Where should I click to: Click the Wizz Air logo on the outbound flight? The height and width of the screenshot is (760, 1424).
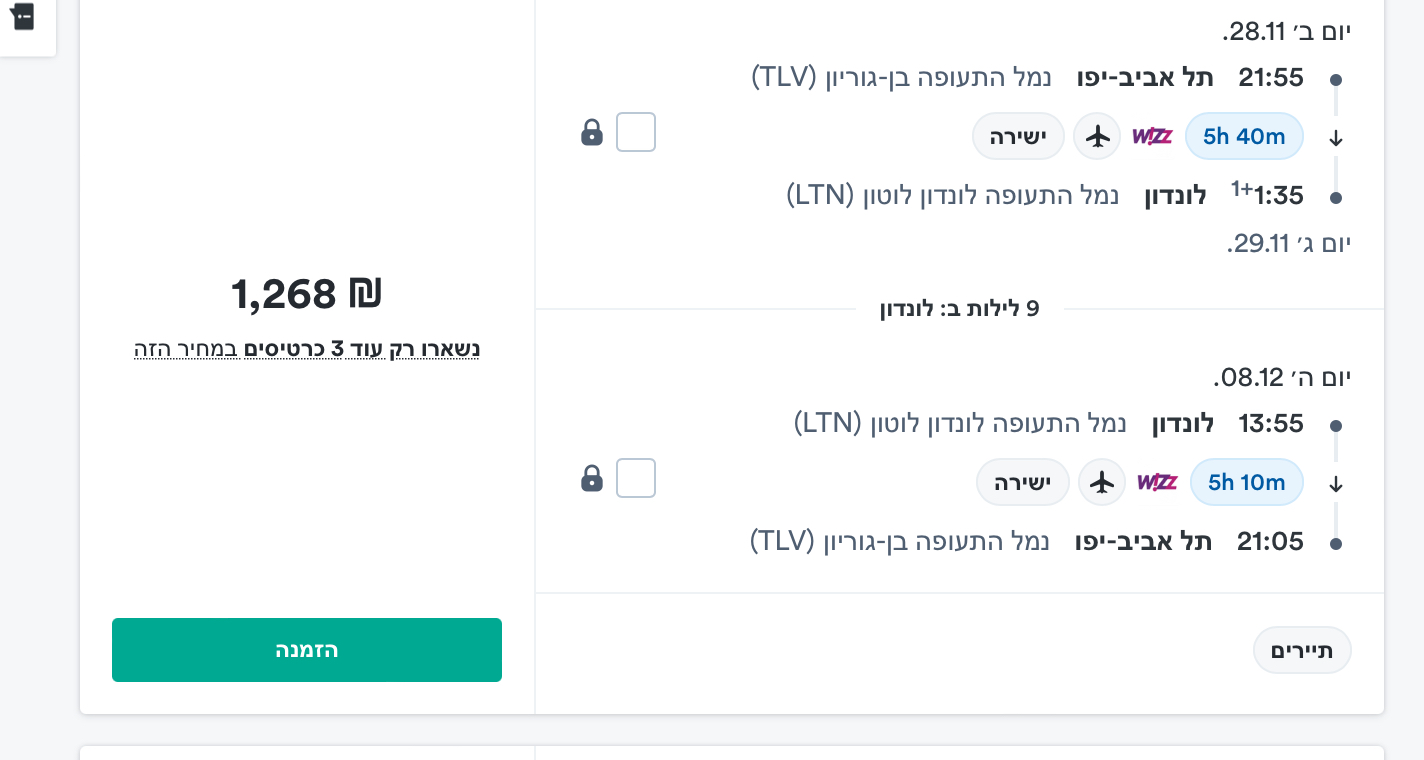click(1152, 136)
